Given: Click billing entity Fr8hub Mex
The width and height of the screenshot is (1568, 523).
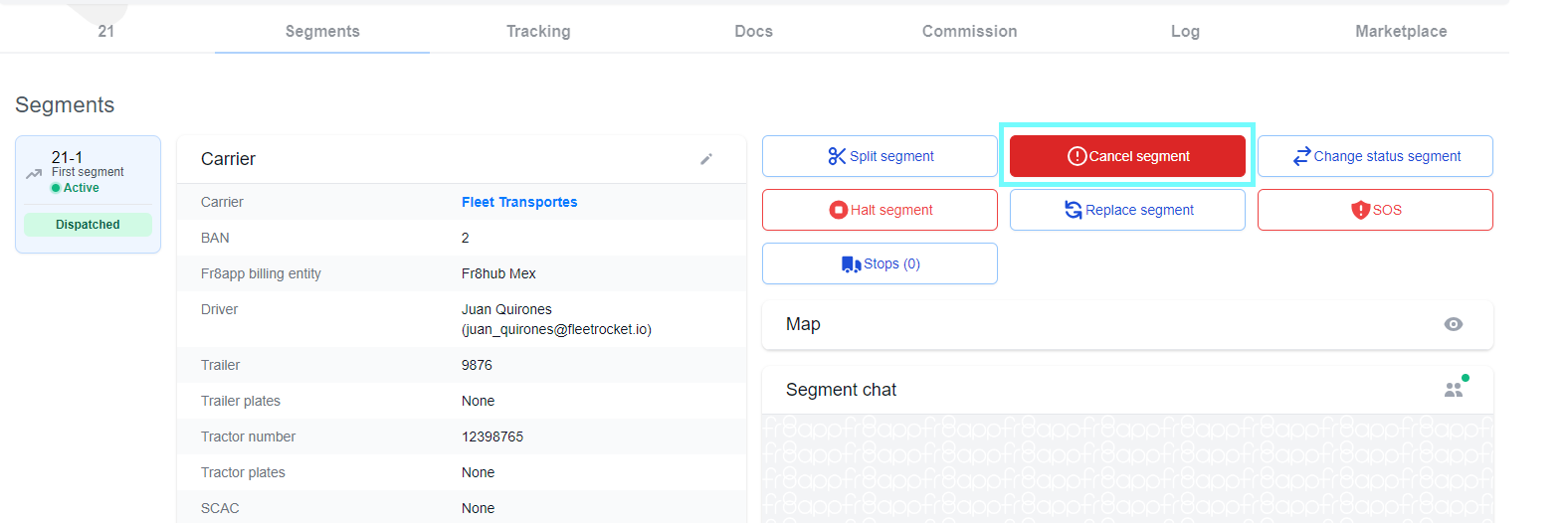Looking at the screenshot, I should 498,273.
